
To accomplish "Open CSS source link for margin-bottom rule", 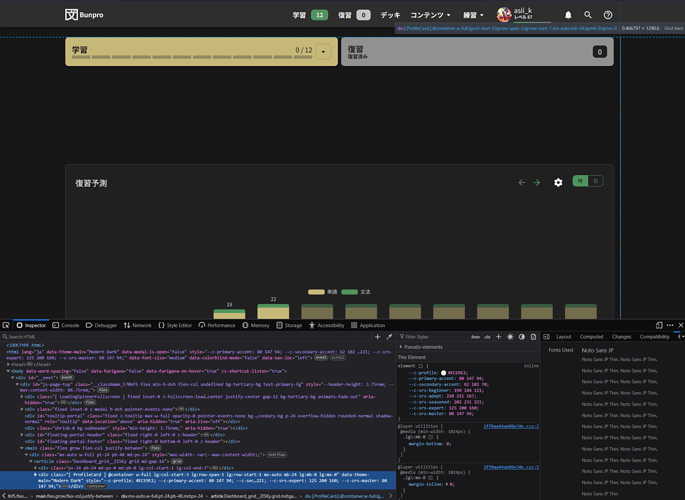I will point(511,426).
